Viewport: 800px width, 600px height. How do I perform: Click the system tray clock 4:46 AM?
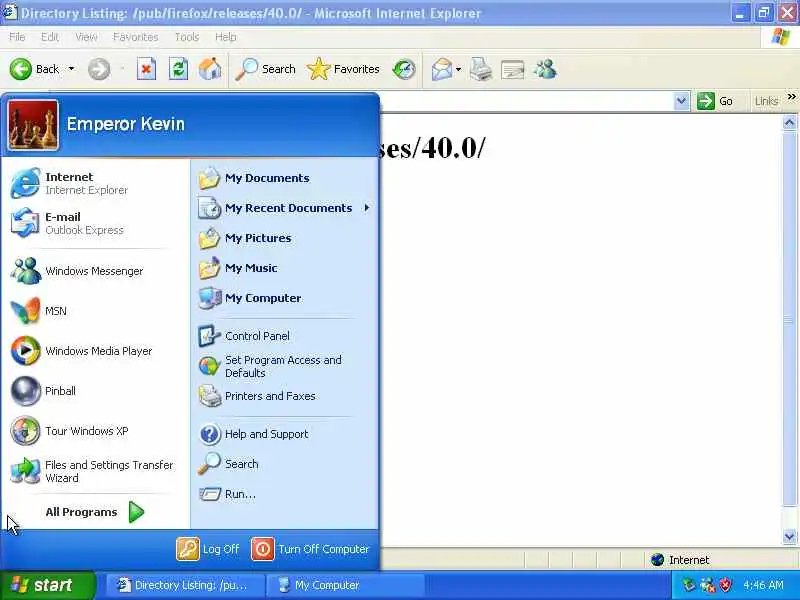point(764,585)
